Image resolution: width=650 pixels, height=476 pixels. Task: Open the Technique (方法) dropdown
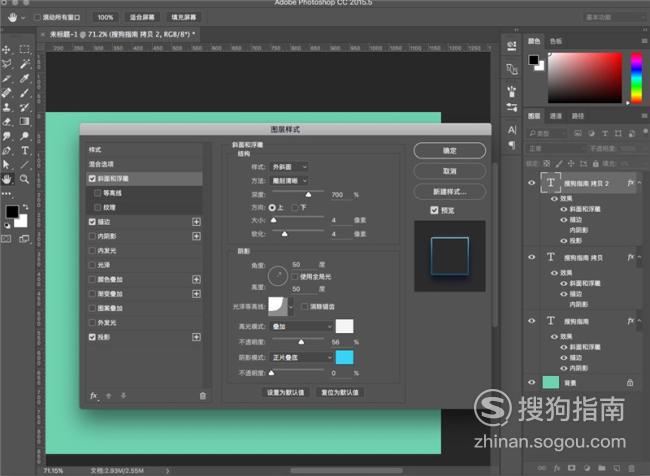(x=289, y=181)
